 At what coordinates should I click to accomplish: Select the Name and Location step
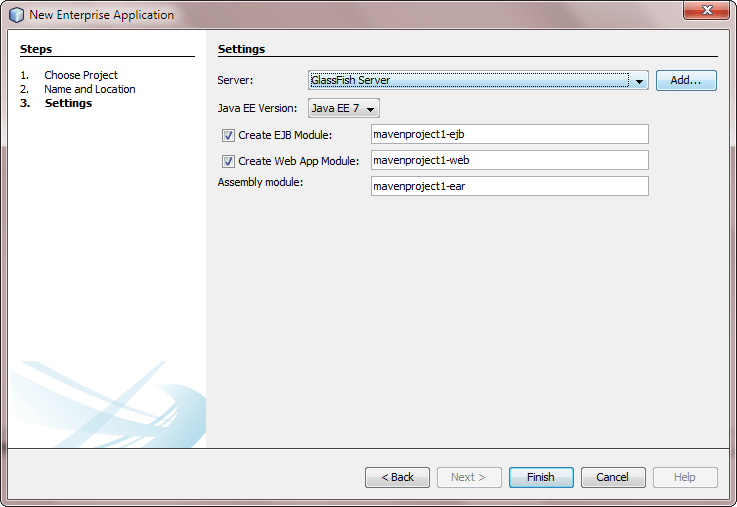[x=89, y=89]
